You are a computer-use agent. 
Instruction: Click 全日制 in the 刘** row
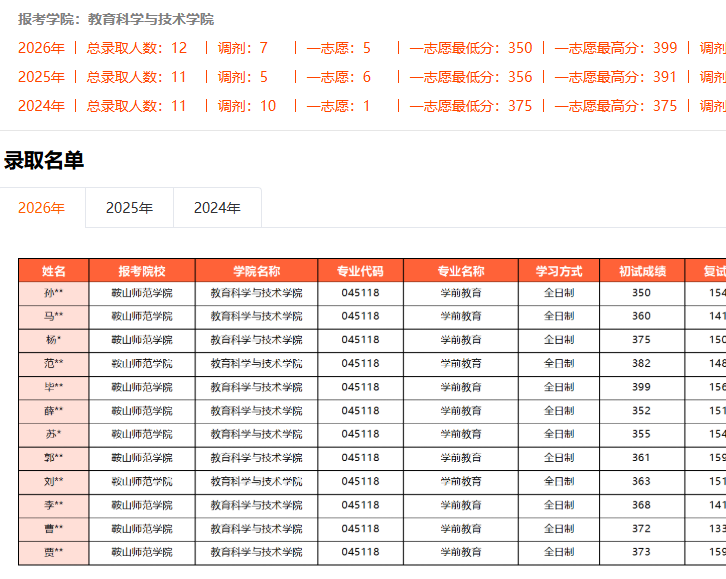click(559, 482)
